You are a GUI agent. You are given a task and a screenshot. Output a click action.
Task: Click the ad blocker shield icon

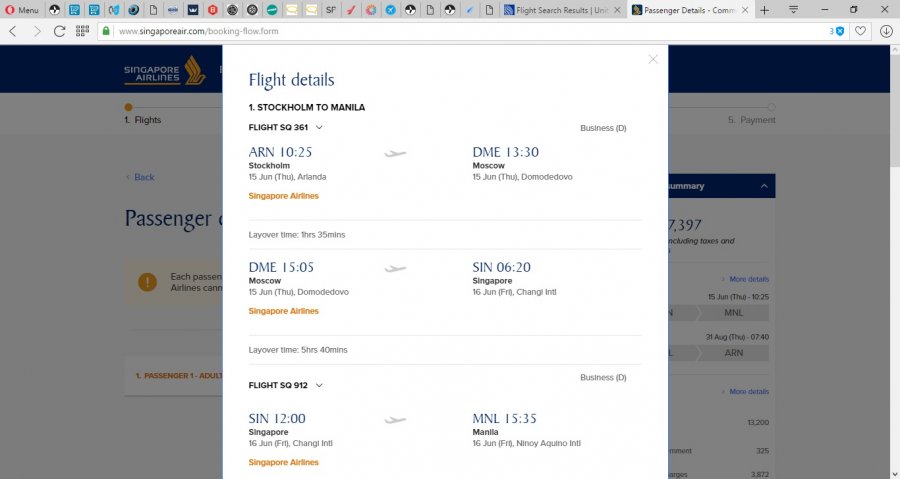[840, 31]
